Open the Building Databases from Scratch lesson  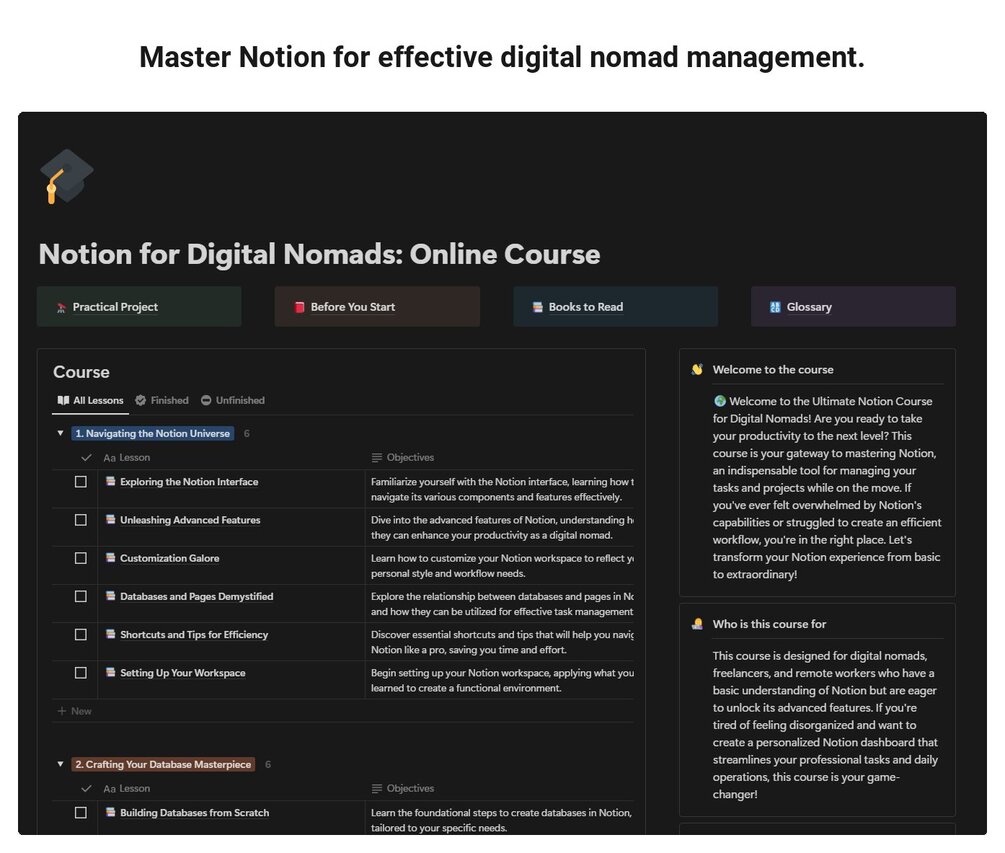click(x=195, y=813)
